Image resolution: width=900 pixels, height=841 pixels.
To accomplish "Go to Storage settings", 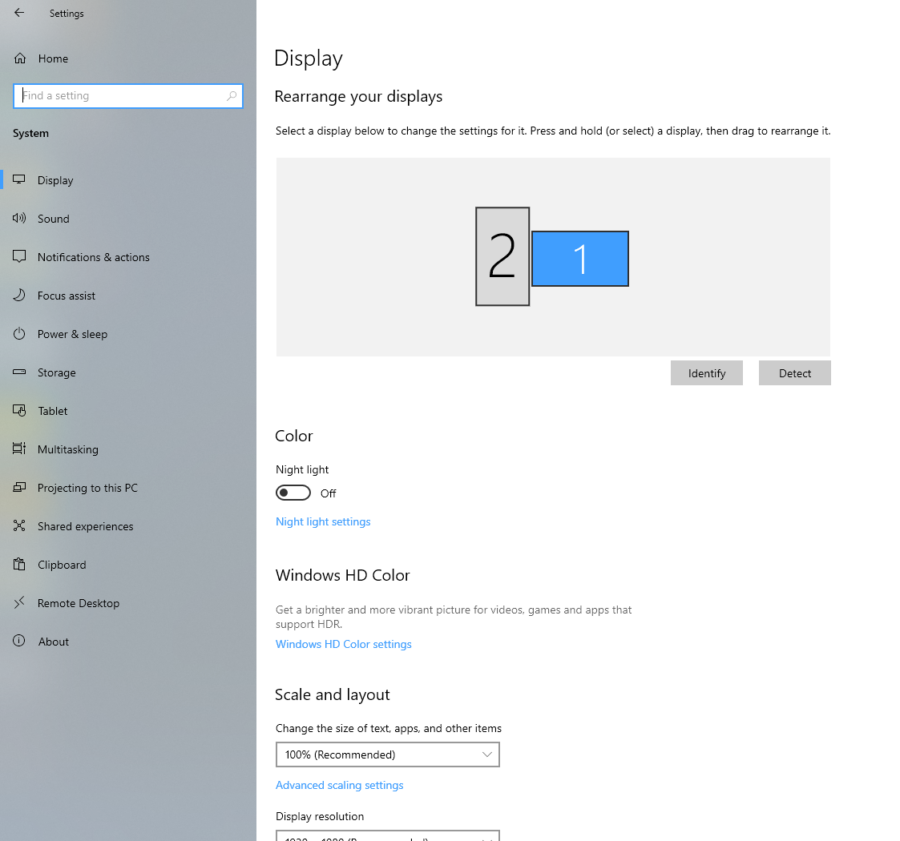I will tap(128, 372).
